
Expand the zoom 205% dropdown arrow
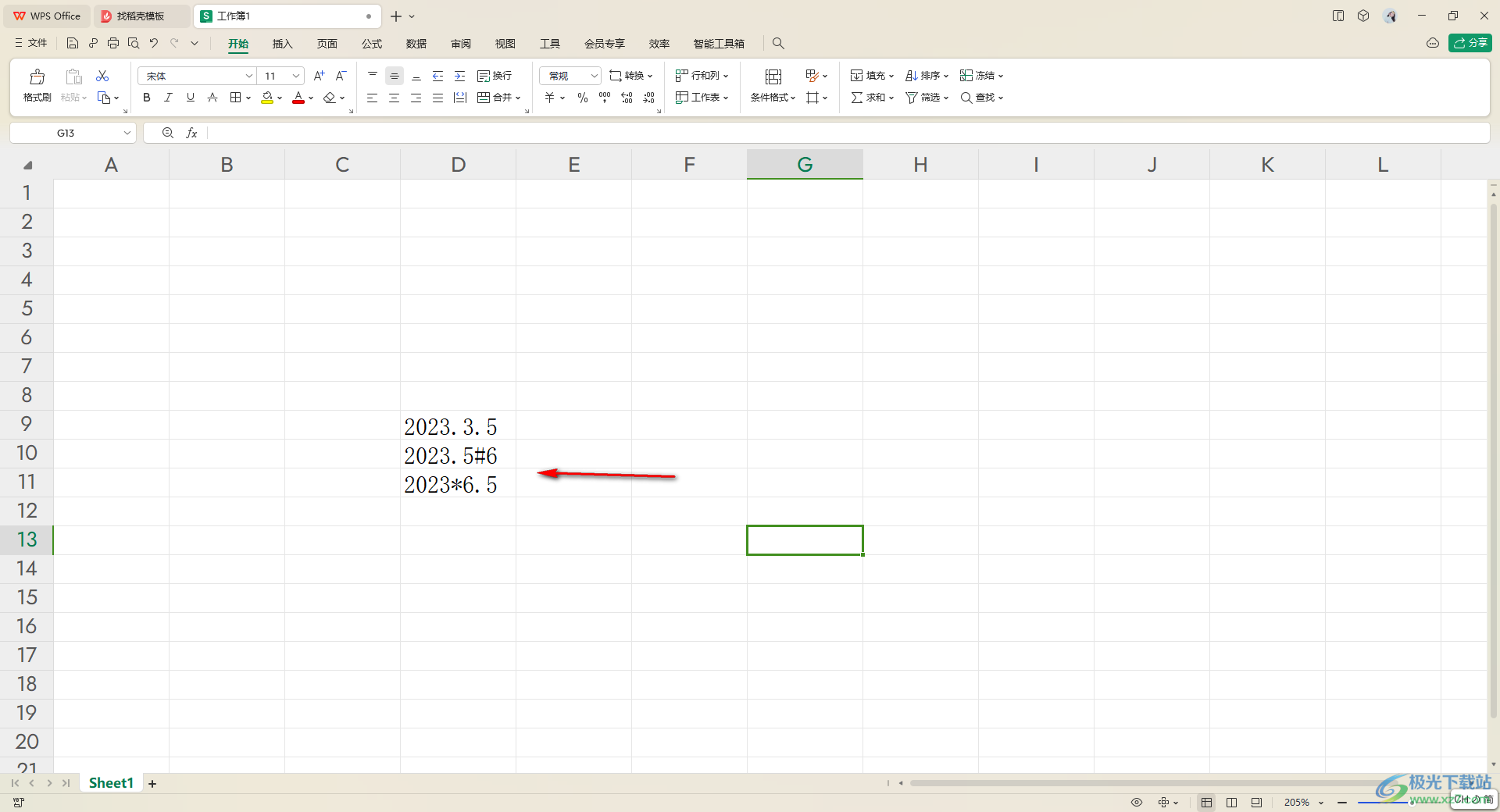pyautogui.click(x=1321, y=803)
